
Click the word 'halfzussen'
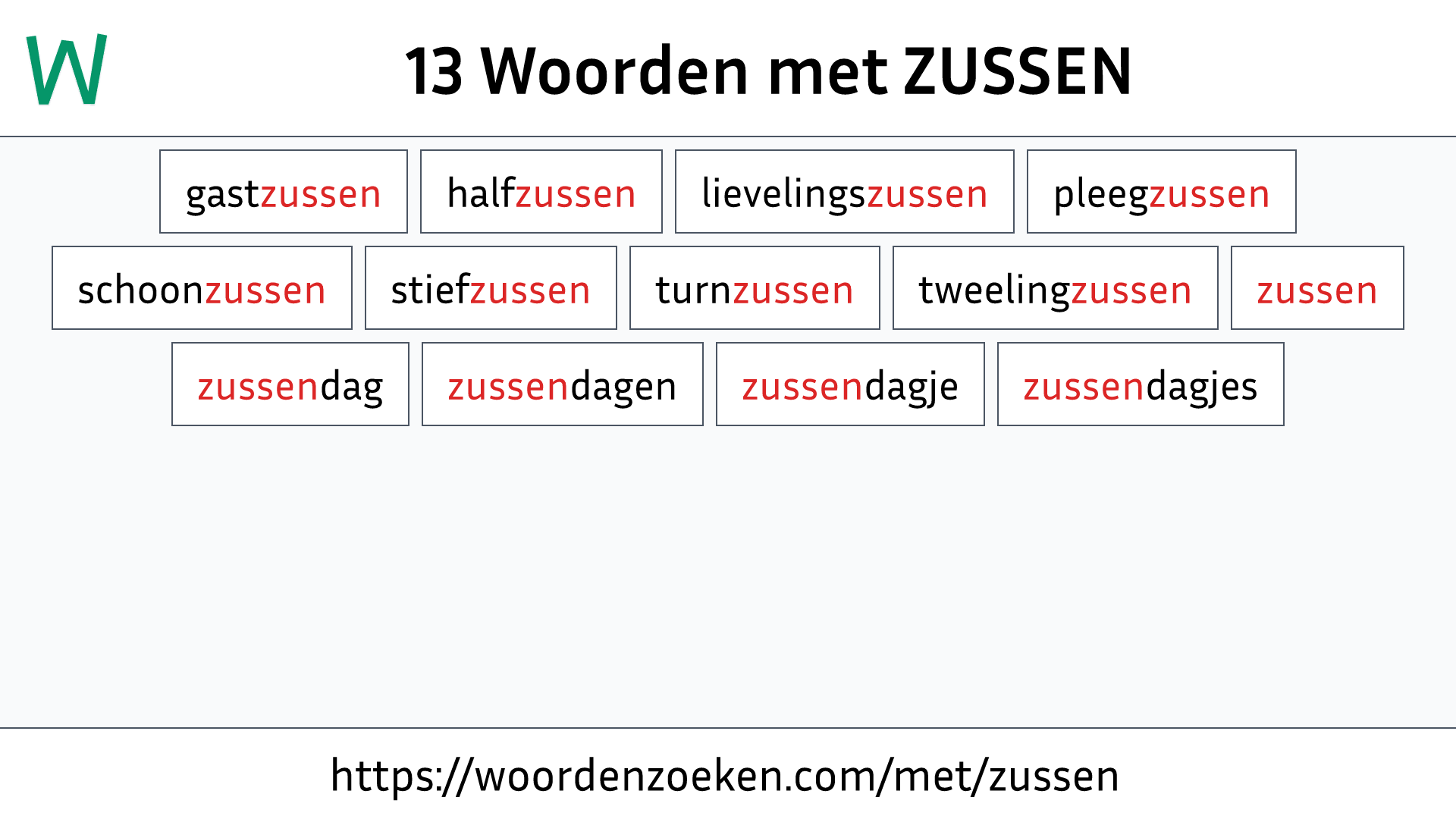[540, 192]
